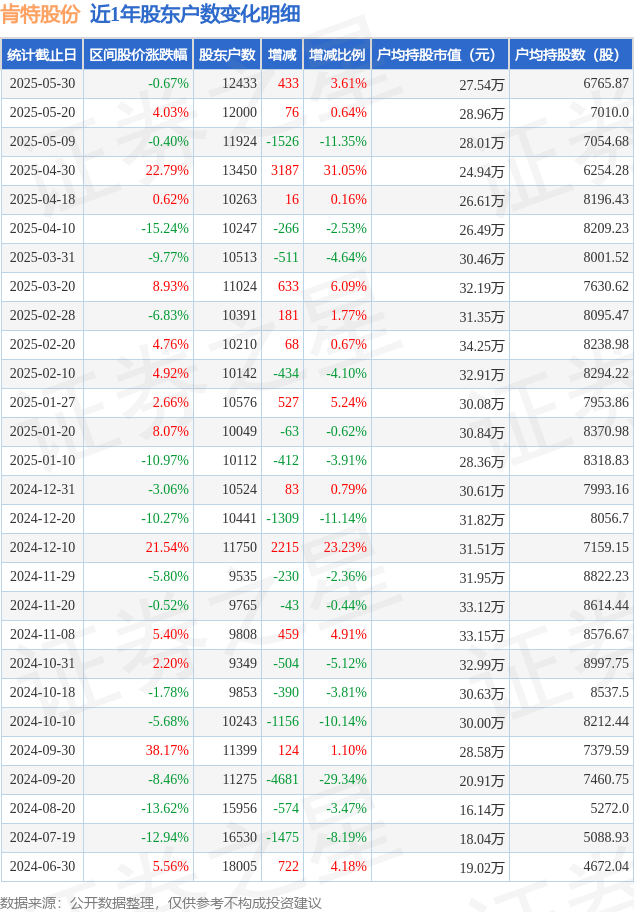Click the 增减 column header
634x912 pixels.
282,55
